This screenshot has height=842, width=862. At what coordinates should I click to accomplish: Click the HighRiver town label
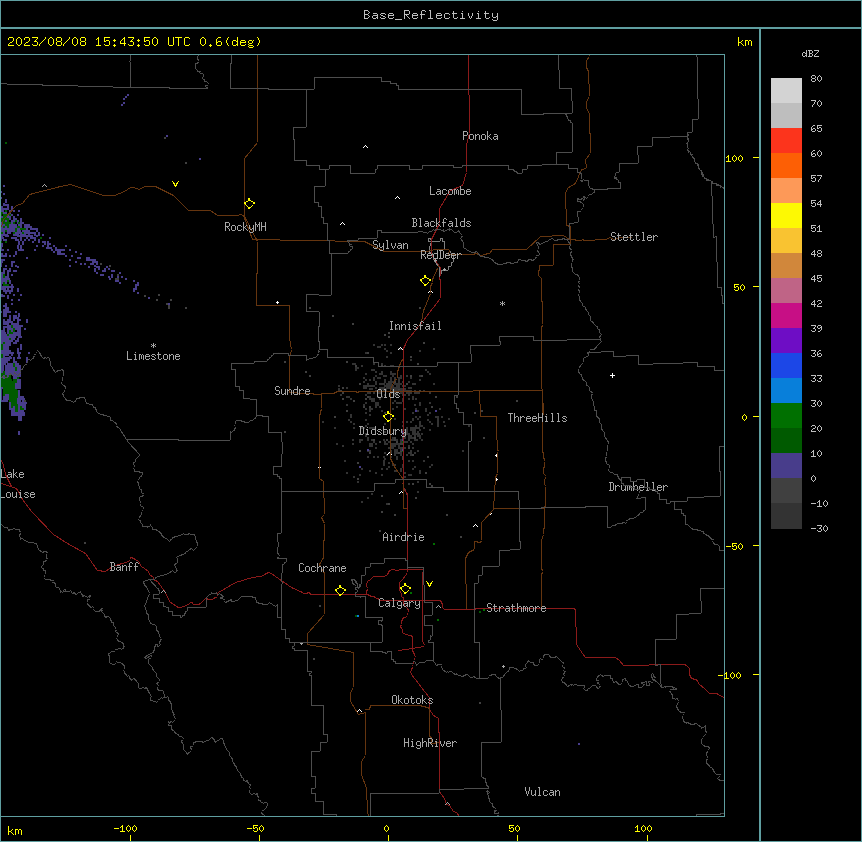(430, 743)
